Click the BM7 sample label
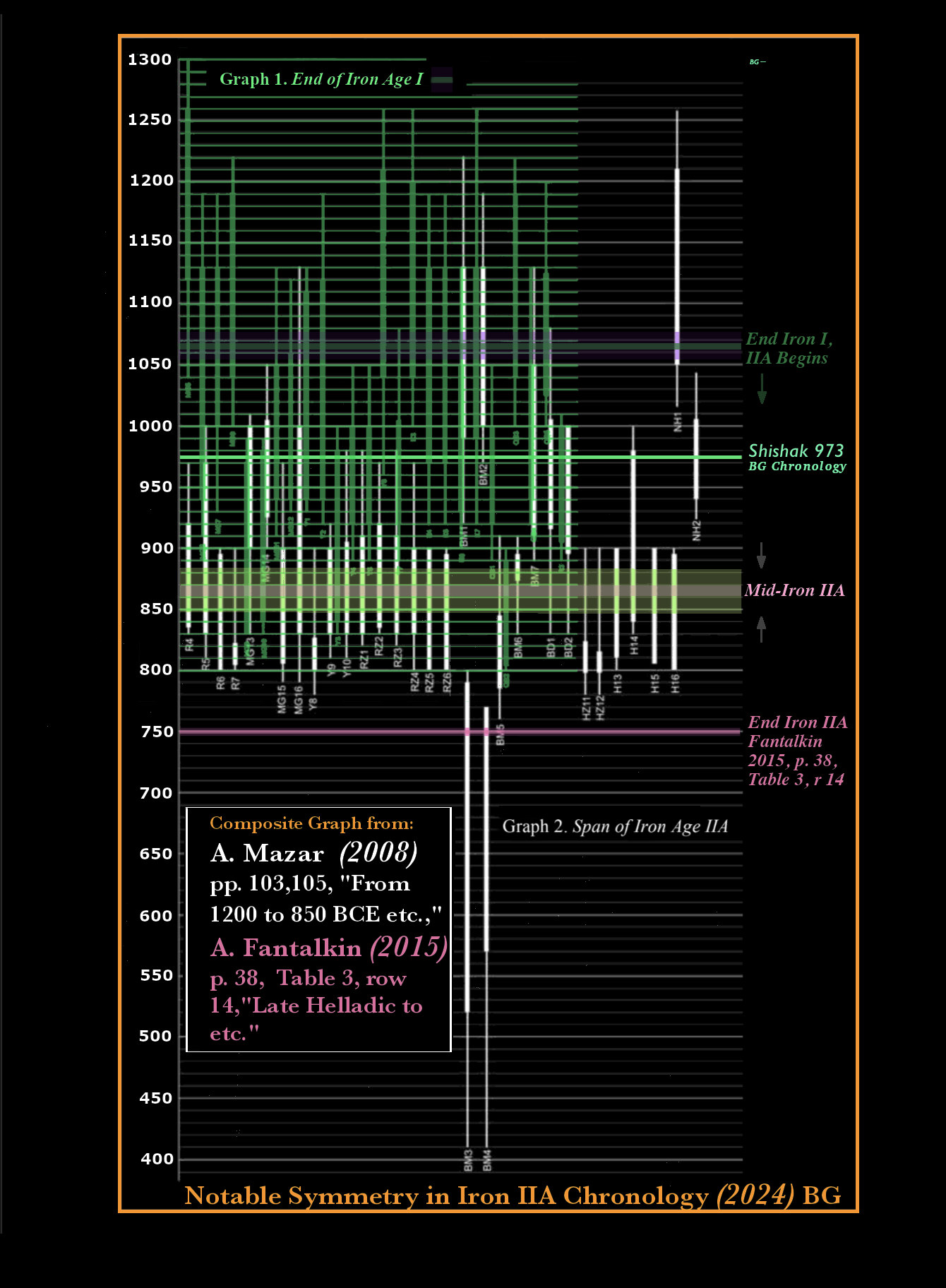This screenshot has height=1288, width=946. 534,576
